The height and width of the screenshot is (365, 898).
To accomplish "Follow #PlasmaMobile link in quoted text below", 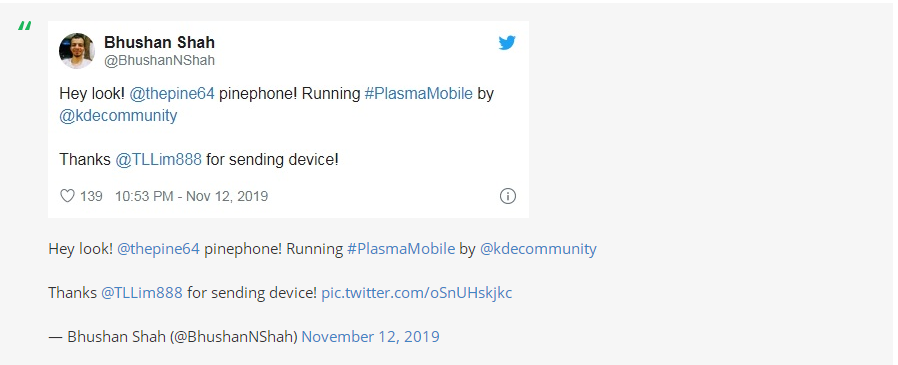I will [x=401, y=249].
